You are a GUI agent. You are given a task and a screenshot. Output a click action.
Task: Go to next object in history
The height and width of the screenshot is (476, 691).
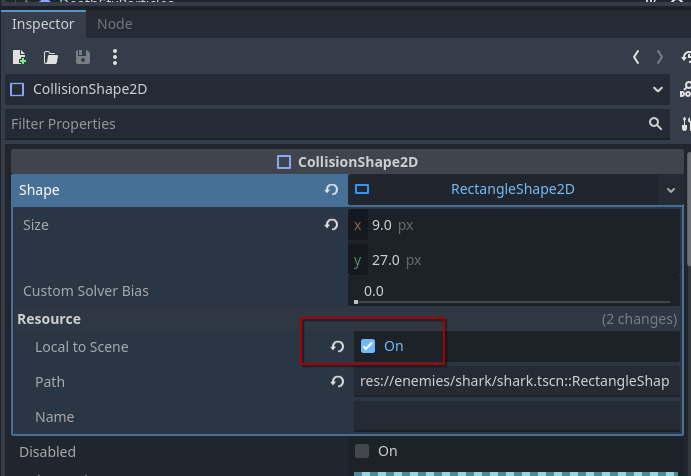pyautogui.click(x=659, y=57)
